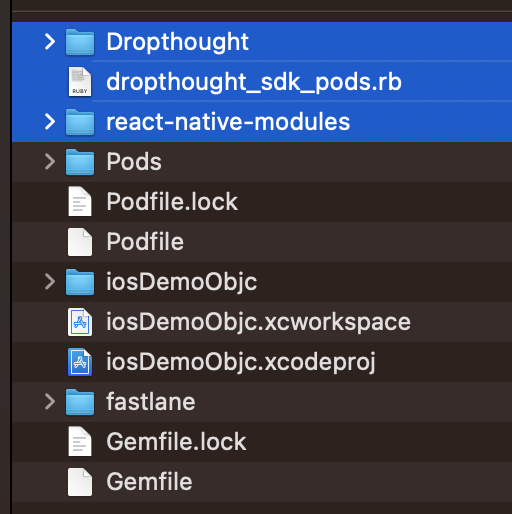This screenshot has height=514, width=512.
Task: Click the Pods folder icon
Action: (80, 162)
